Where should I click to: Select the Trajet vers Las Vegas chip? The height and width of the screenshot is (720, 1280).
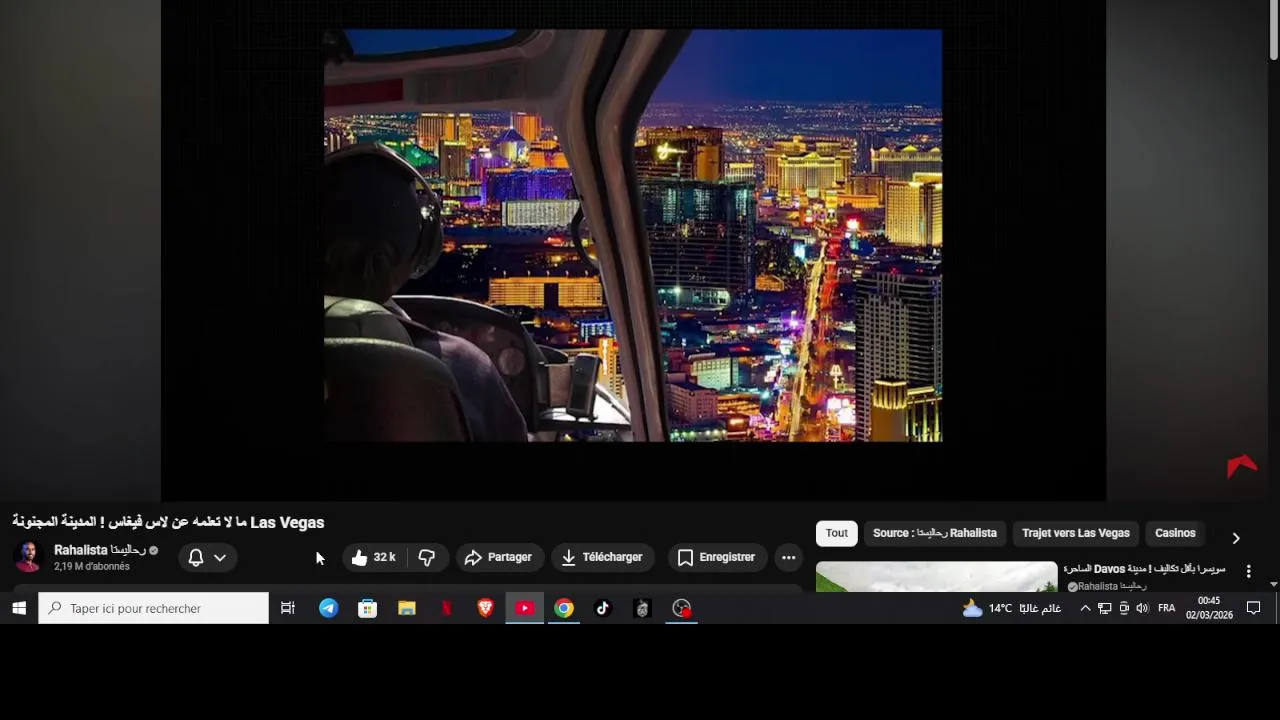pos(1075,533)
